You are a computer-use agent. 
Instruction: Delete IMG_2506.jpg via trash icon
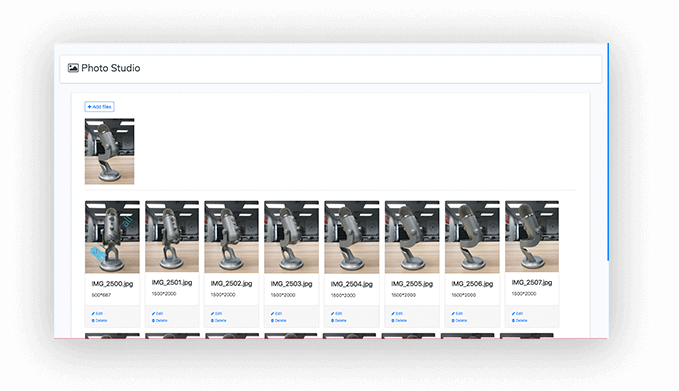pyautogui.click(x=453, y=320)
